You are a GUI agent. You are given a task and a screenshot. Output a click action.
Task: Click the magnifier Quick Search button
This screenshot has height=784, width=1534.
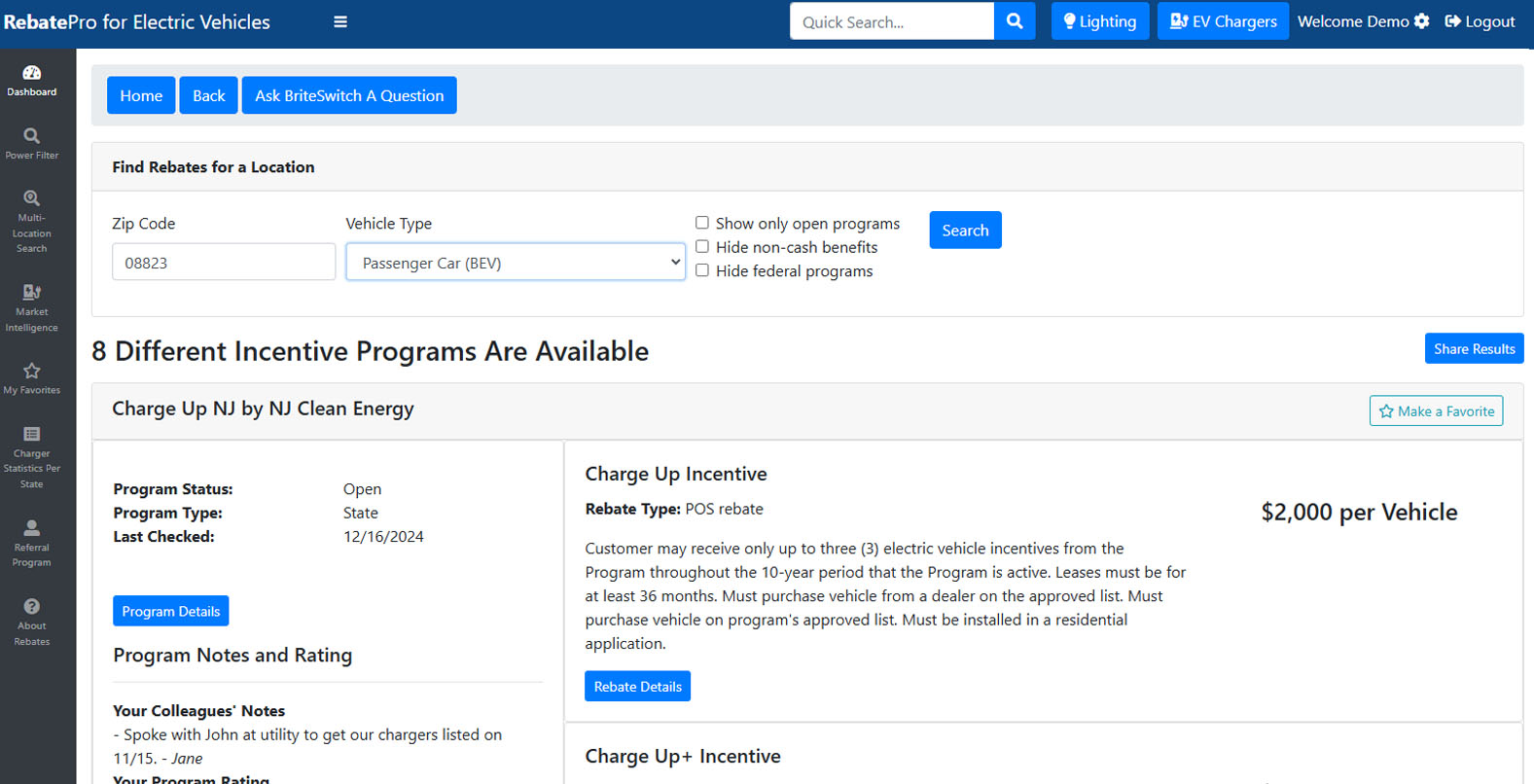1015,21
